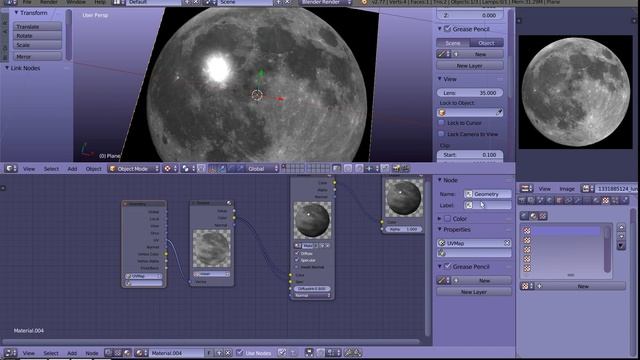The height and width of the screenshot is (360, 640).
Task: Click the Rotate button
Action: (x=37, y=36)
